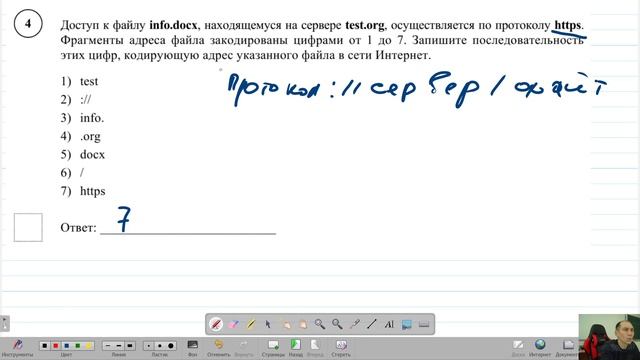Click Вернуть to redo
Screen dimensions: 640x360
(243, 348)
